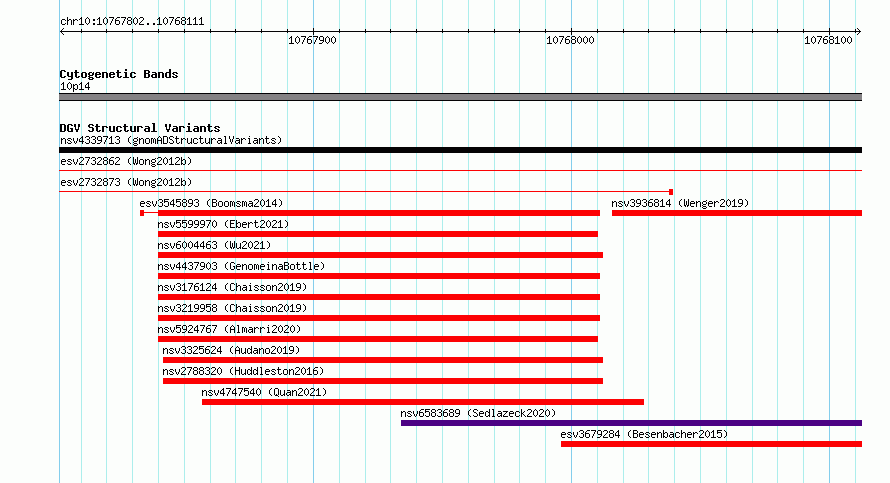Select the purple nsv6583689 Sedlazeck2020 bar
890x483 pixels.
click(631, 423)
